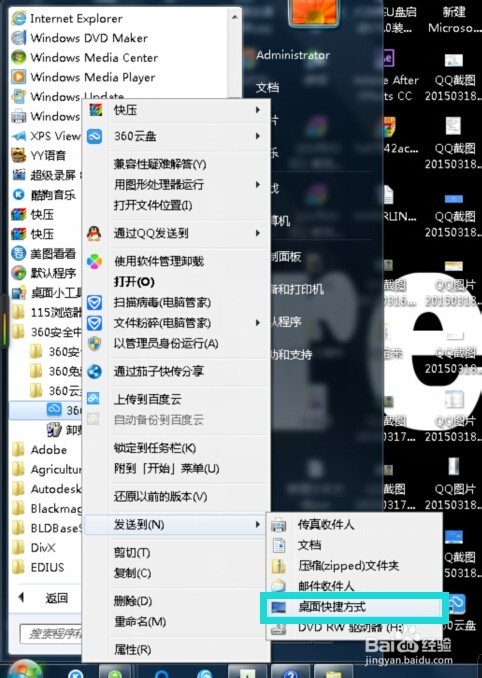
Task: Select 兼容性疑难解答(Y) menu entry
Action: coord(160,164)
